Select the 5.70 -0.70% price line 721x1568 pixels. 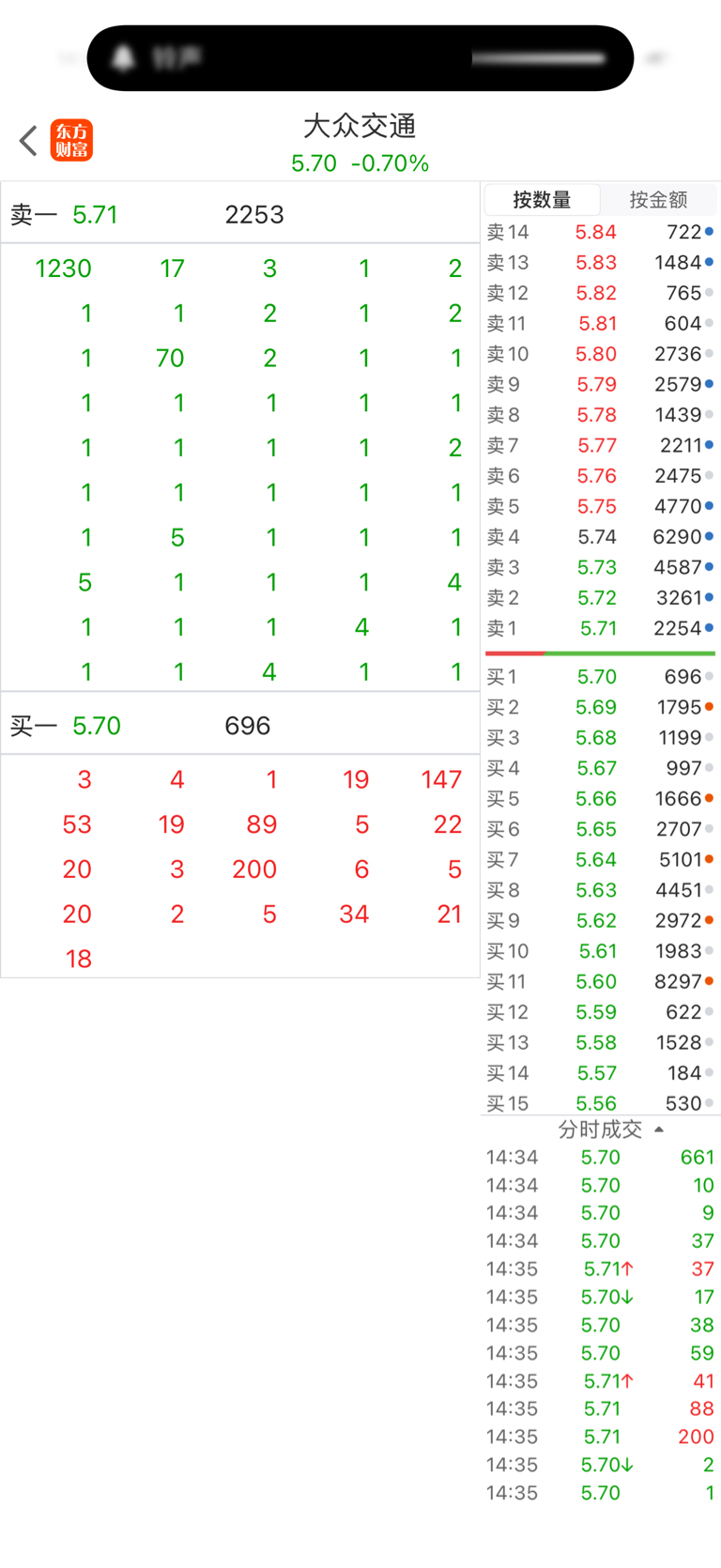[x=360, y=163]
